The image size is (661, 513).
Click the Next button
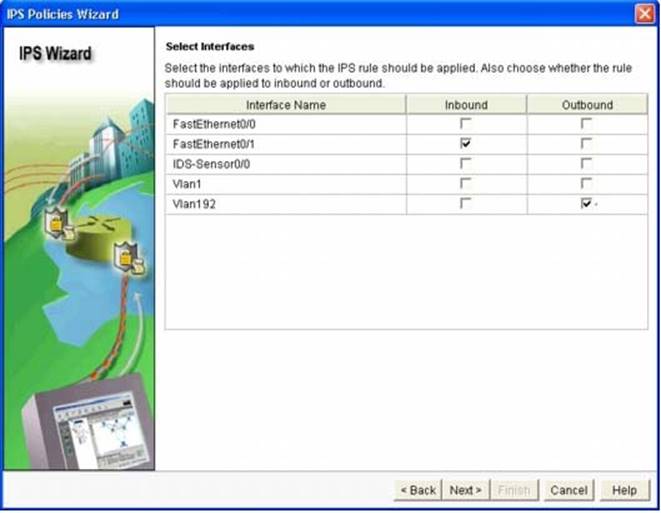(466, 490)
